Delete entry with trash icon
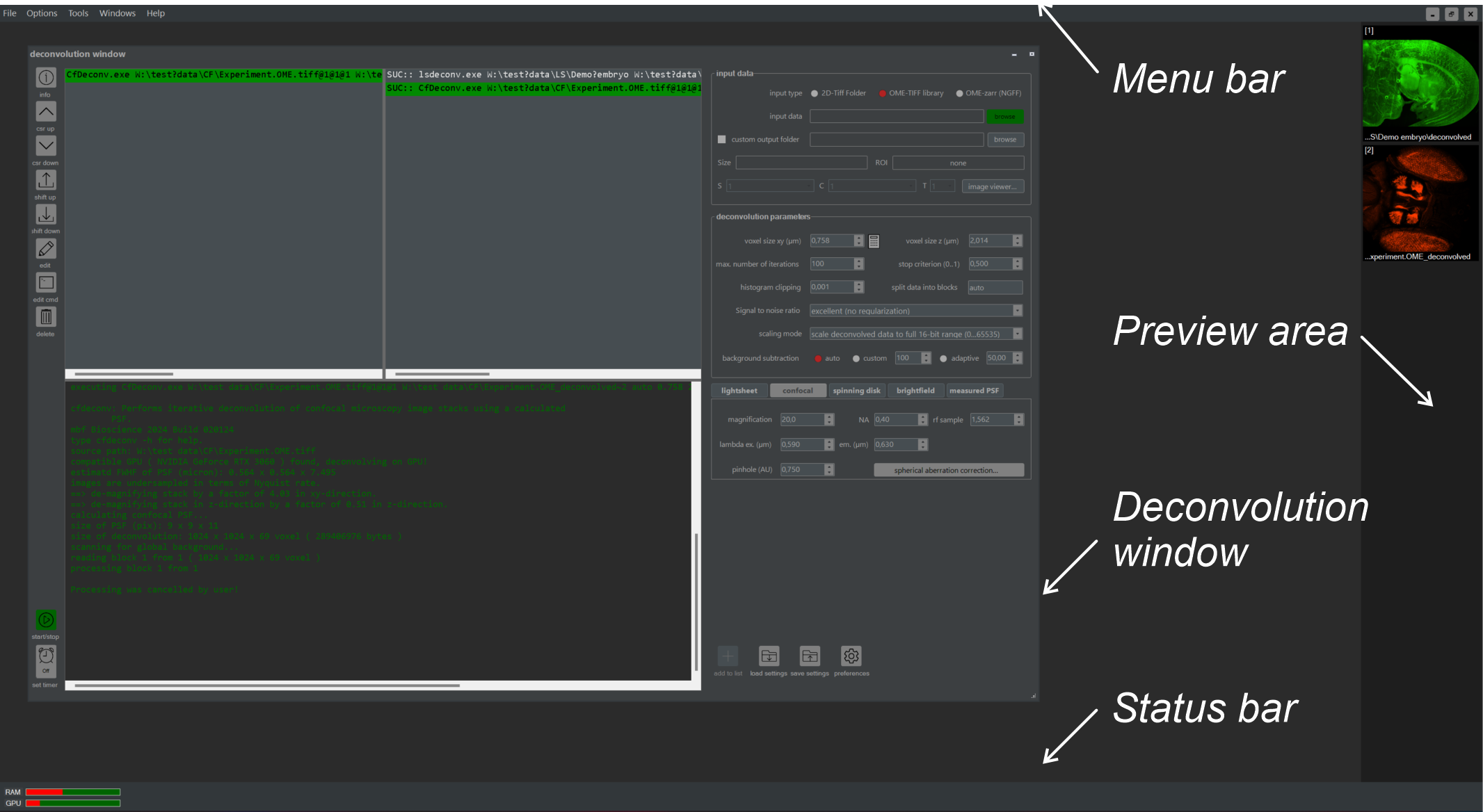Viewport: 1483px width, 812px height. click(x=46, y=317)
